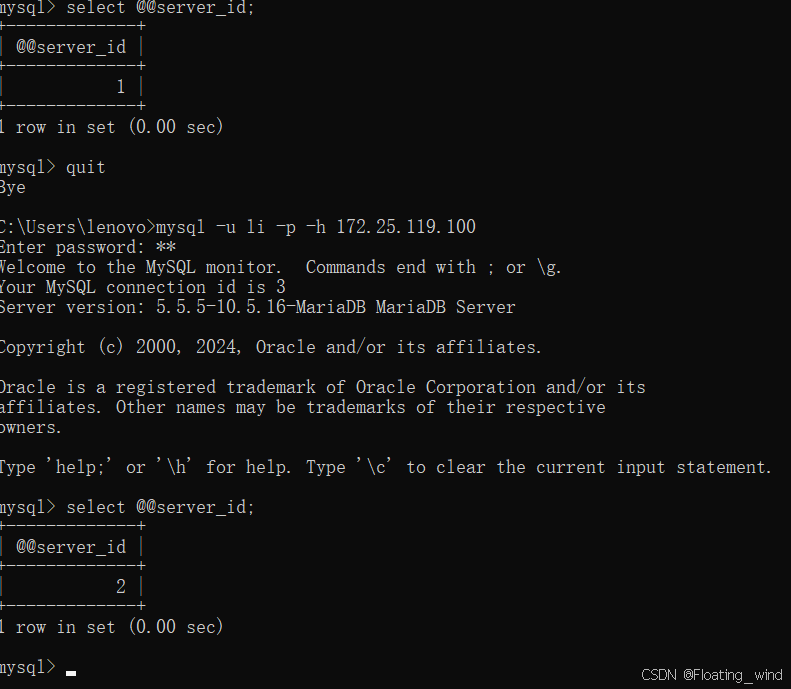Click the Bye output line

[13, 187]
